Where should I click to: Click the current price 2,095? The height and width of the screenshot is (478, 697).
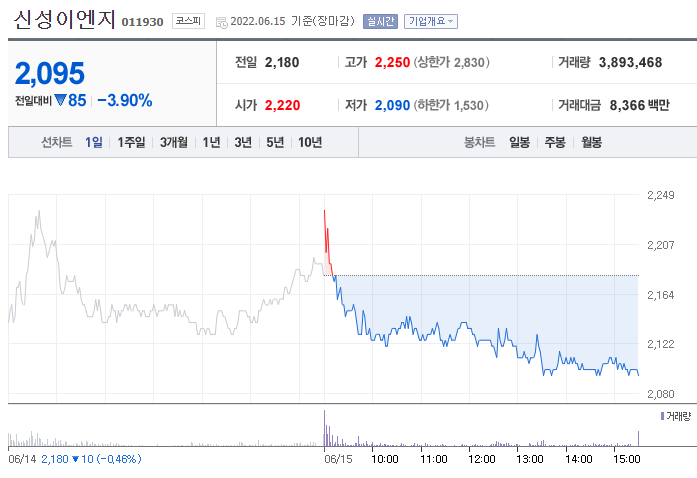(49, 73)
